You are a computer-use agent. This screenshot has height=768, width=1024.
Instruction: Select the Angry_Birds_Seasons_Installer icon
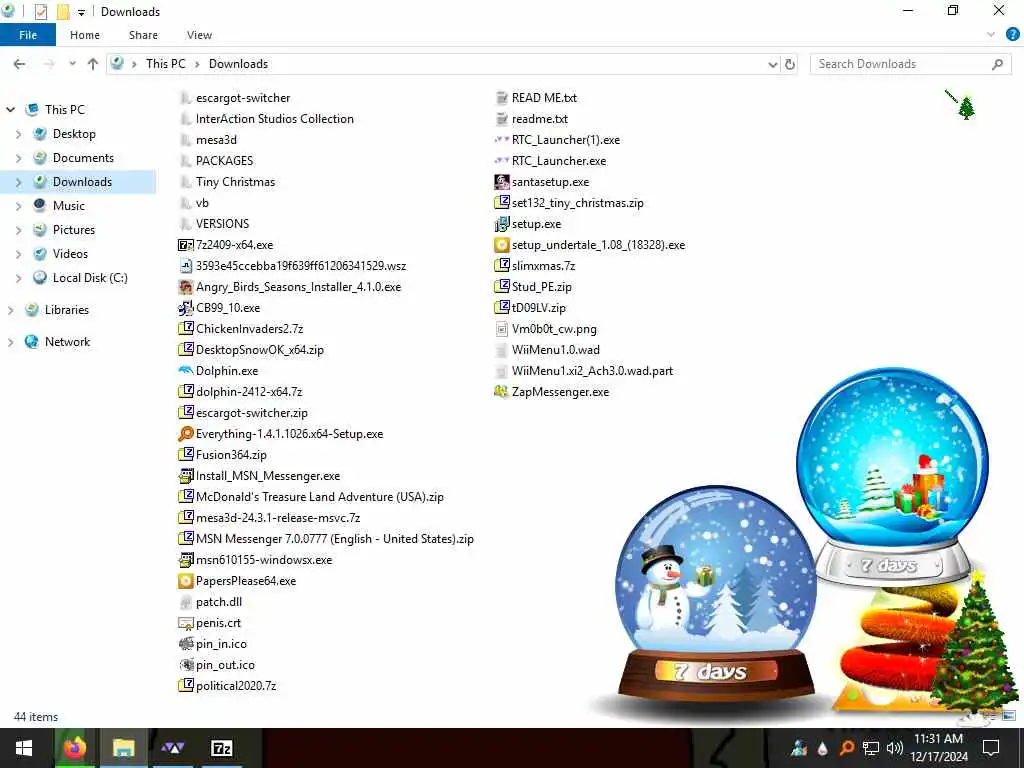pos(186,287)
